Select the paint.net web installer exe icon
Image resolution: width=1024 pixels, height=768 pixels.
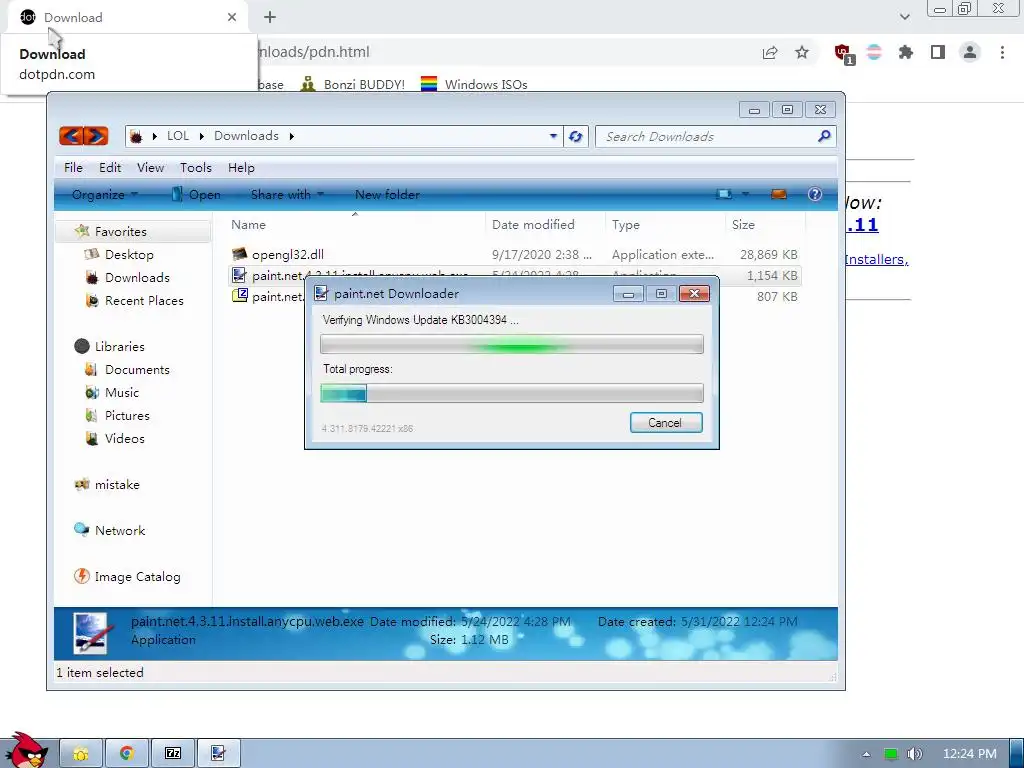coord(240,276)
